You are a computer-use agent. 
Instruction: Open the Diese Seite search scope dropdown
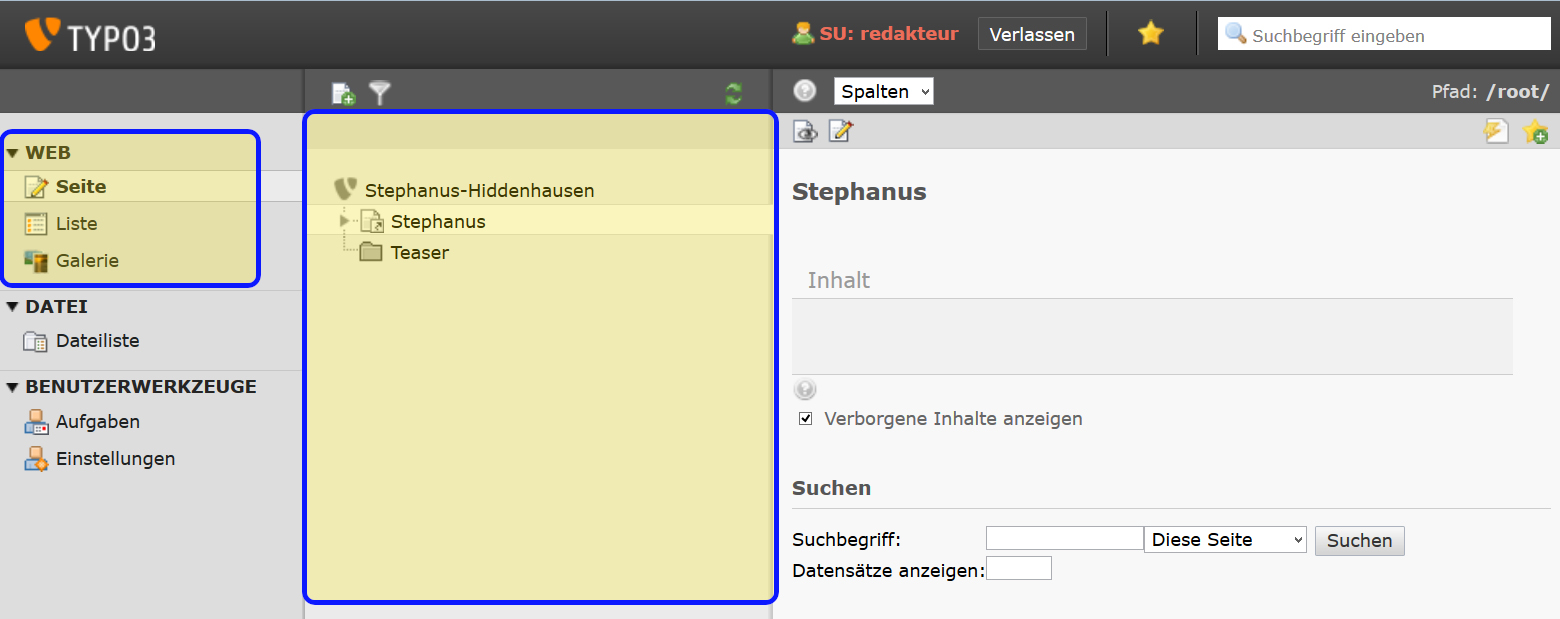point(1225,540)
